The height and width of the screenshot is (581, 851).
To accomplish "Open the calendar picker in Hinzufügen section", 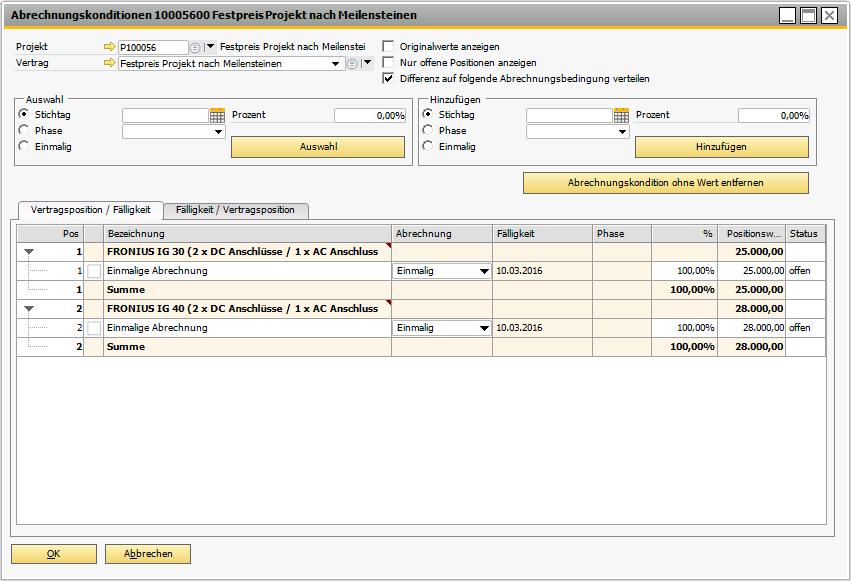I will (621, 115).
